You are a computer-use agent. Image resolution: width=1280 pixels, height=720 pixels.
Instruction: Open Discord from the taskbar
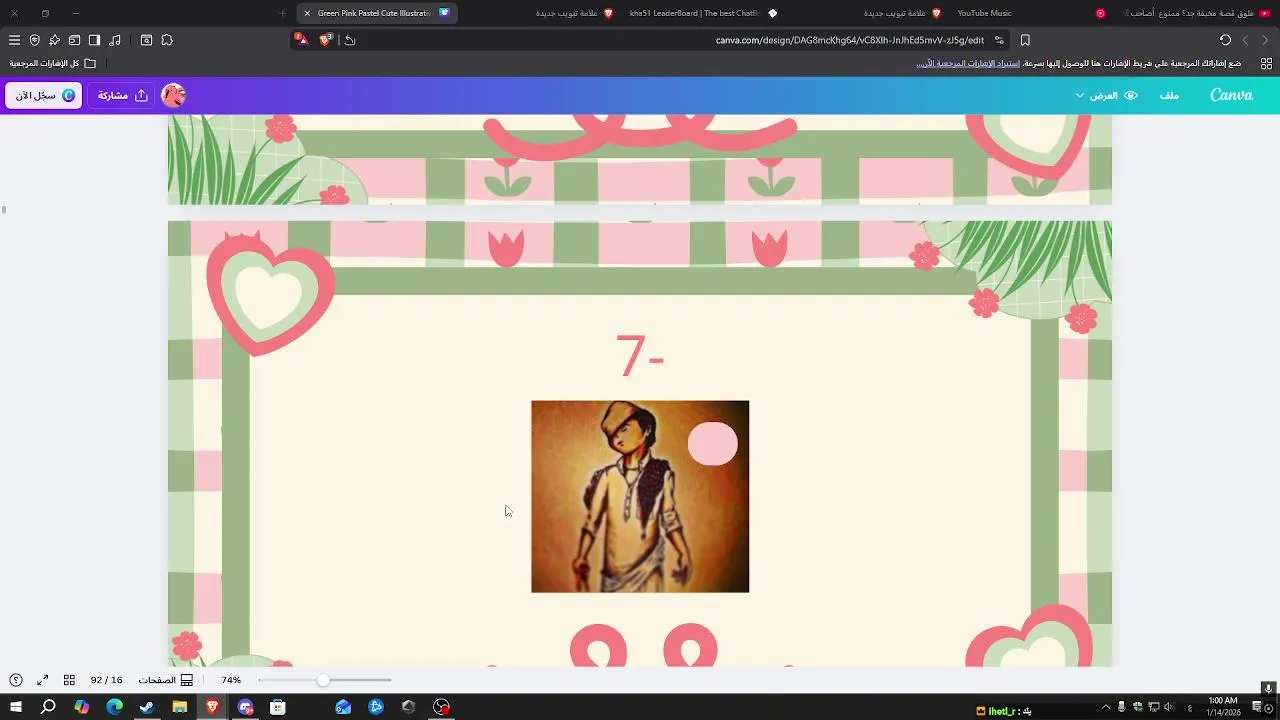click(x=245, y=707)
